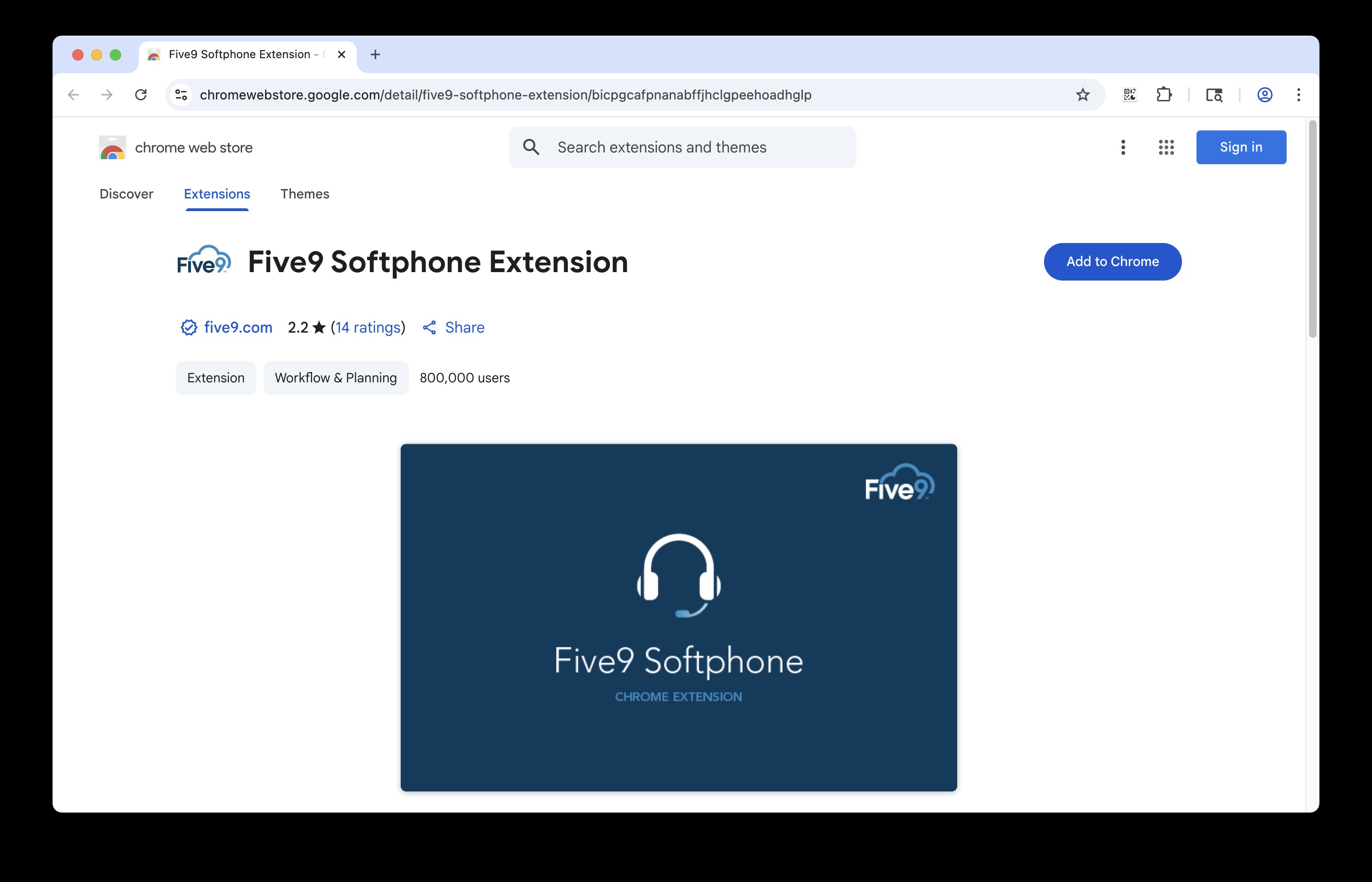
Task: Click the Sign in button
Action: (1241, 147)
